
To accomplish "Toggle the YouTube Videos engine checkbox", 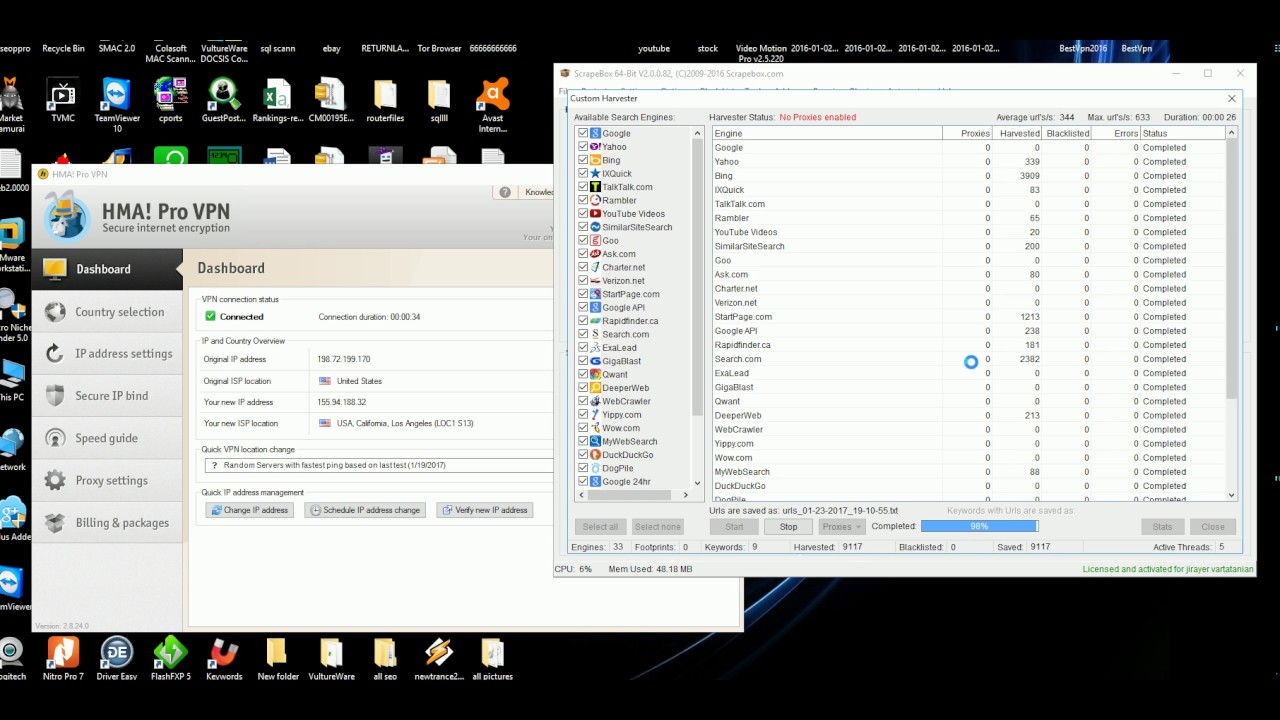I will pos(583,213).
